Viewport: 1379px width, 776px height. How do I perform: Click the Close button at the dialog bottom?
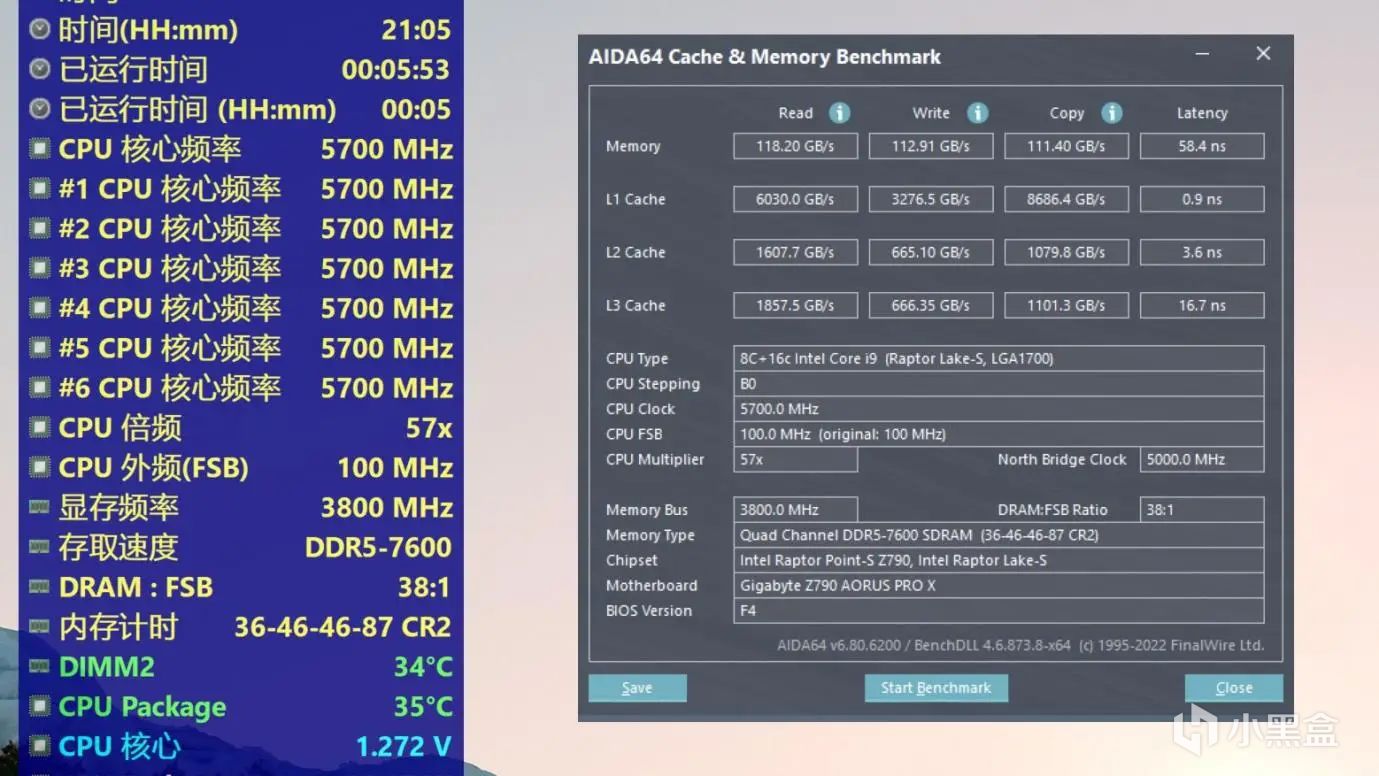click(x=1234, y=688)
